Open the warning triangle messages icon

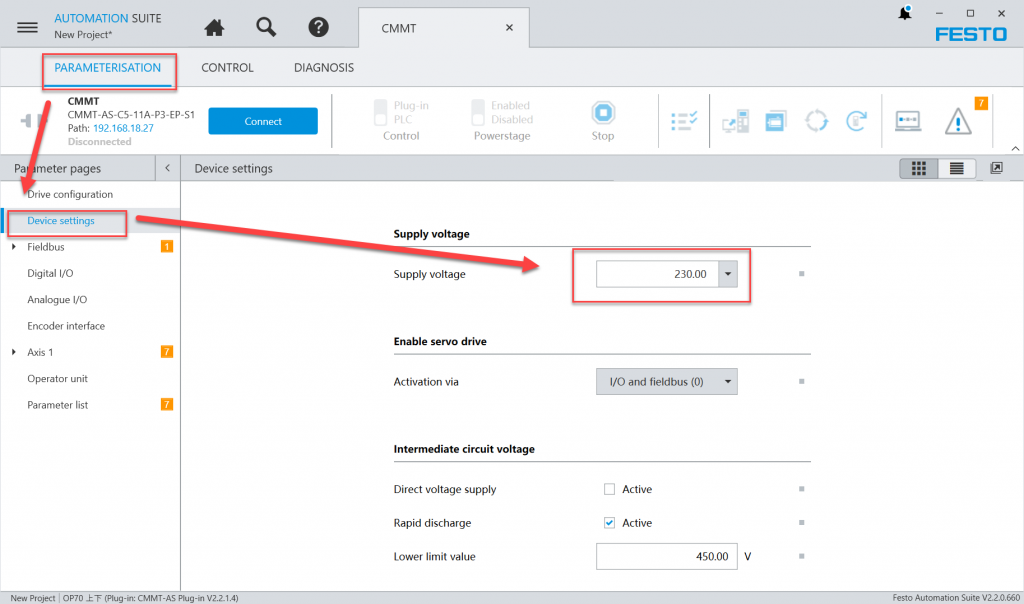pyautogui.click(x=958, y=121)
